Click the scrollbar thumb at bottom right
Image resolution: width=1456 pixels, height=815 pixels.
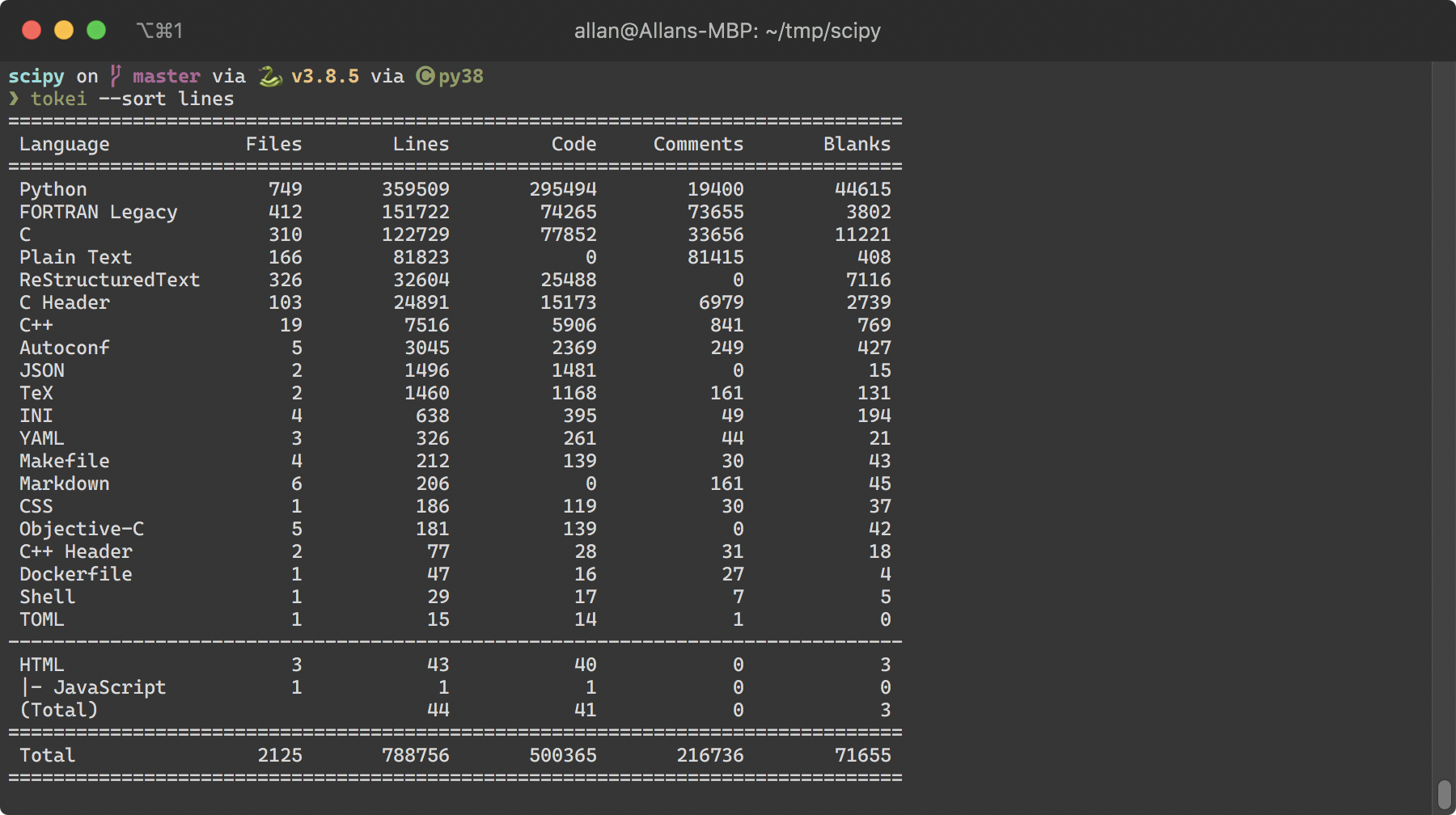(1445, 795)
